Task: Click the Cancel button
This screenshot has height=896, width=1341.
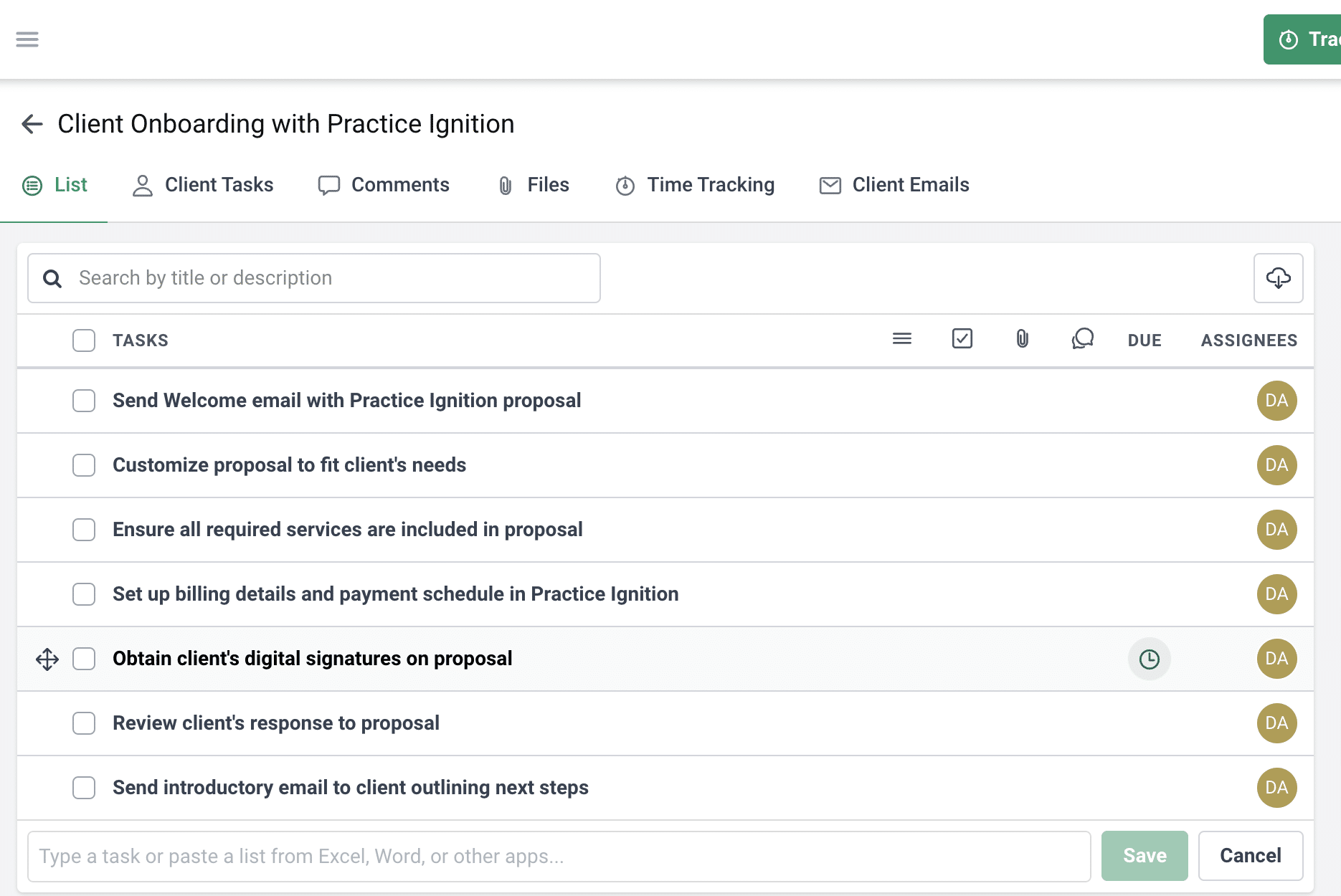Action: (x=1251, y=856)
